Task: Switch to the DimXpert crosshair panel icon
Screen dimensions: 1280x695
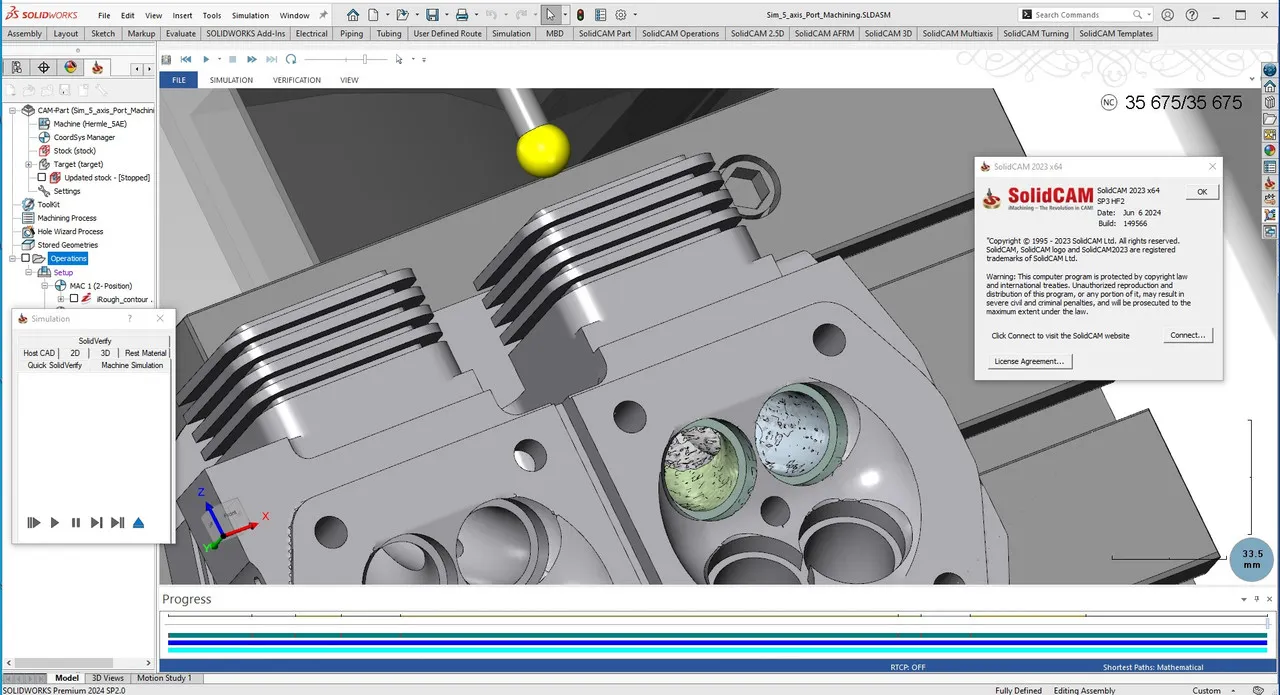Action: point(43,68)
